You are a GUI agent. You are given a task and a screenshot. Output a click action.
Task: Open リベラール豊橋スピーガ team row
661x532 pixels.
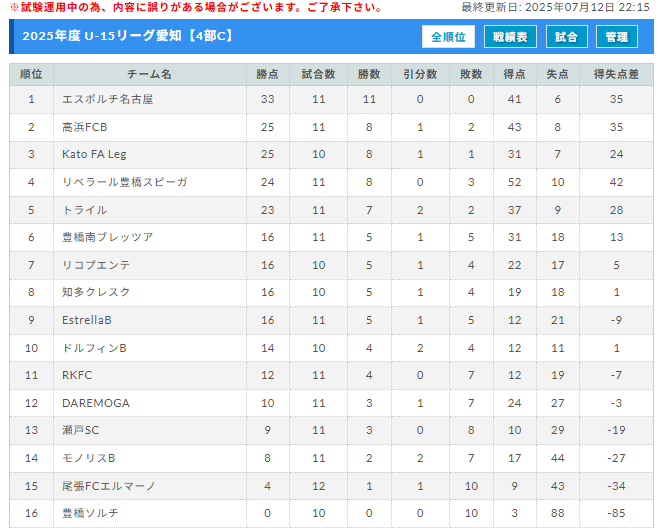(x=331, y=182)
